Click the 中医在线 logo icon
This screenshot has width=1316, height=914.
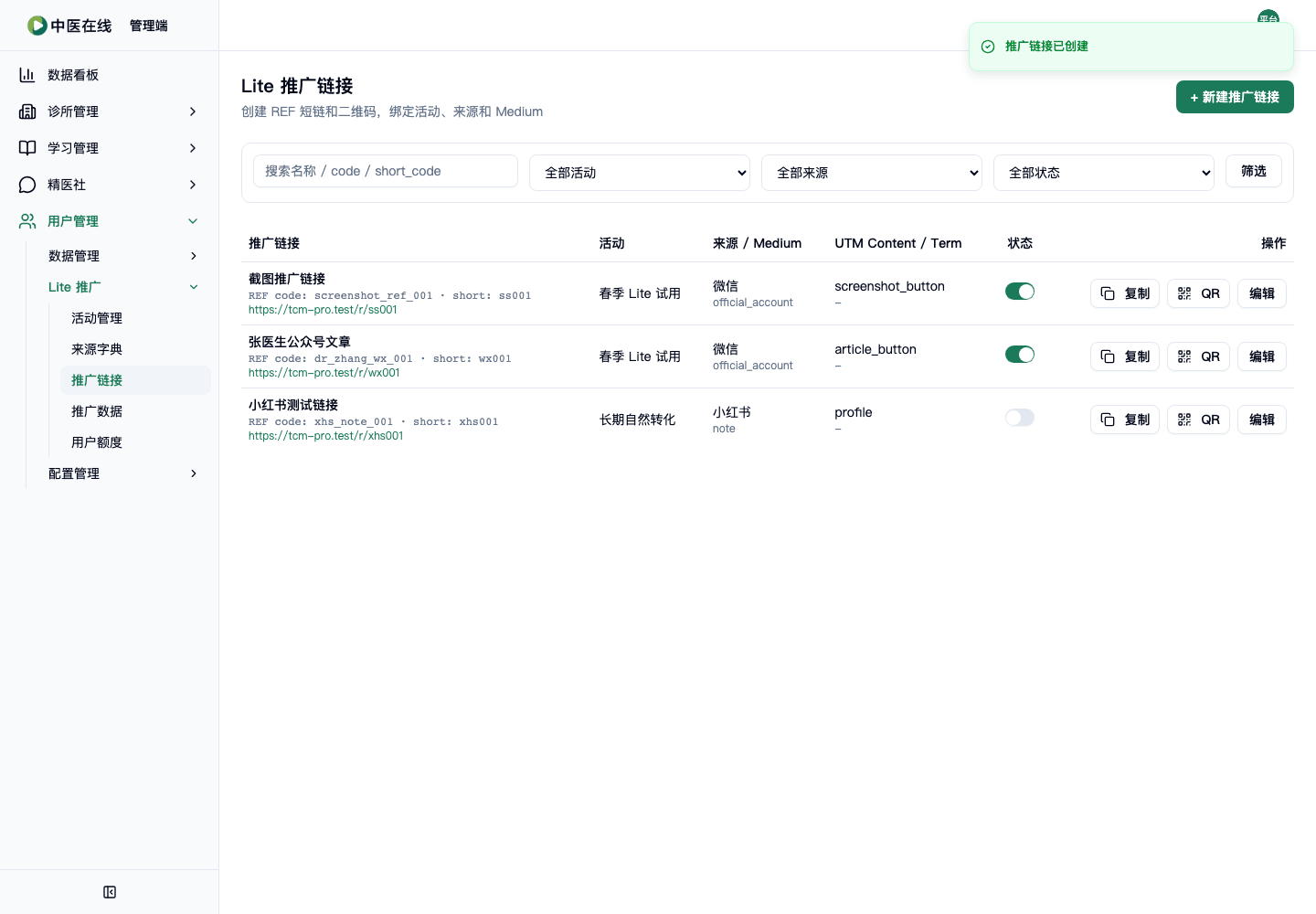click(x=37, y=26)
